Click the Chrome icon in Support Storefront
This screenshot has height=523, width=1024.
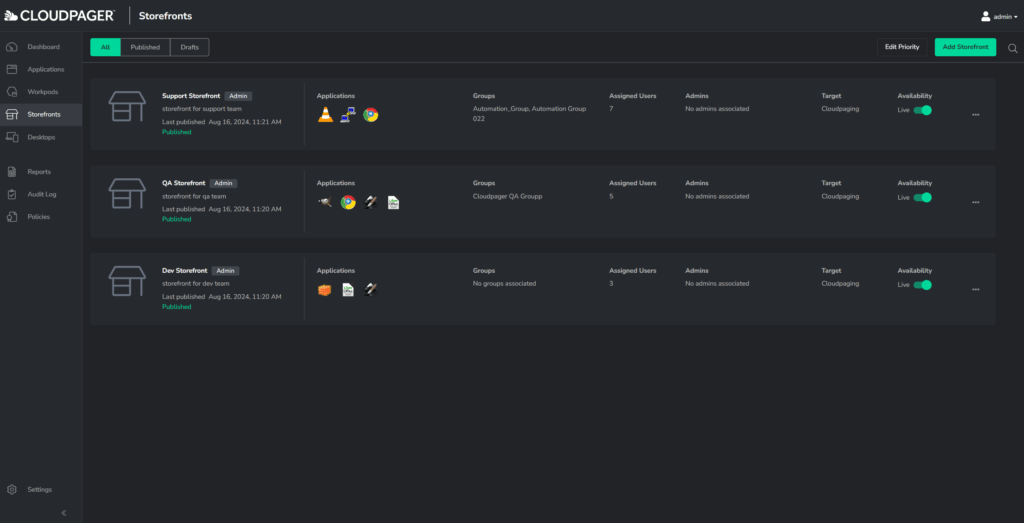point(370,115)
